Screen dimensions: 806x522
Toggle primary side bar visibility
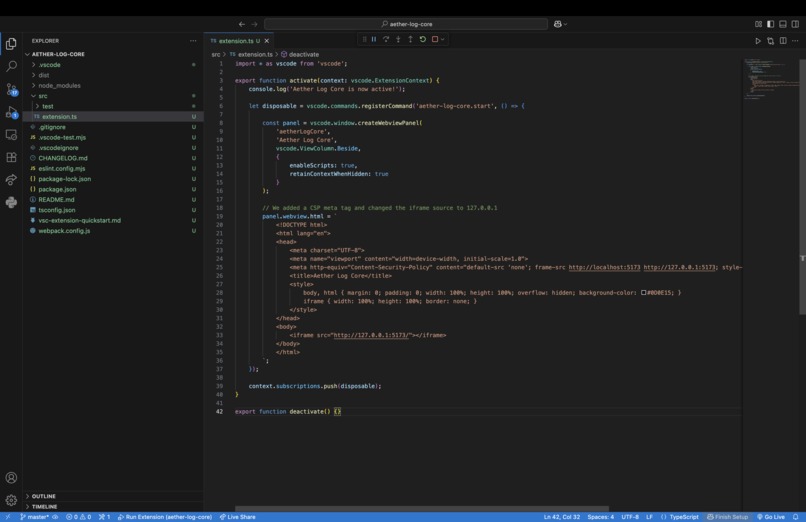[x=771, y=24]
